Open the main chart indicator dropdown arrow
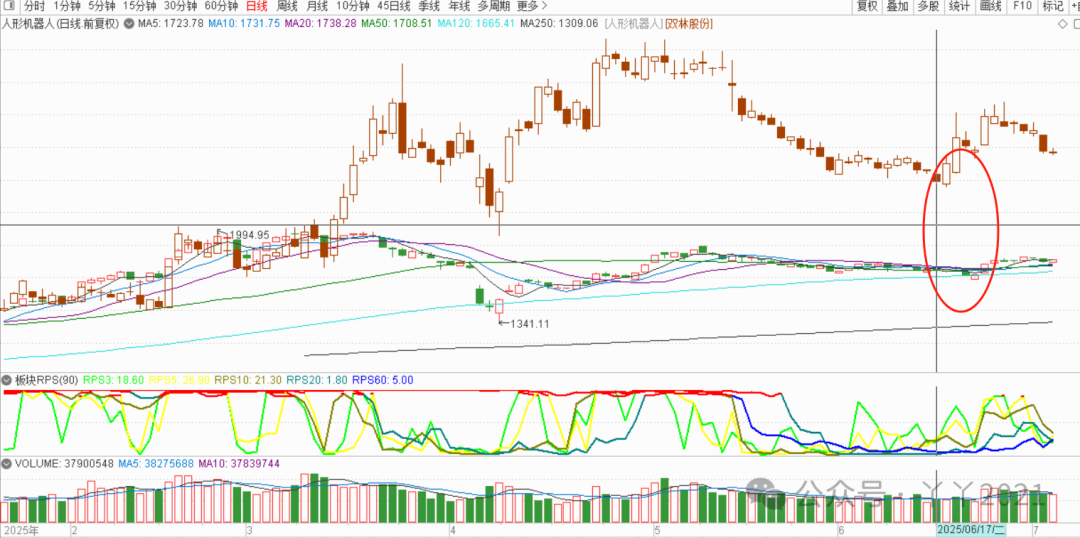 [128, 23]
